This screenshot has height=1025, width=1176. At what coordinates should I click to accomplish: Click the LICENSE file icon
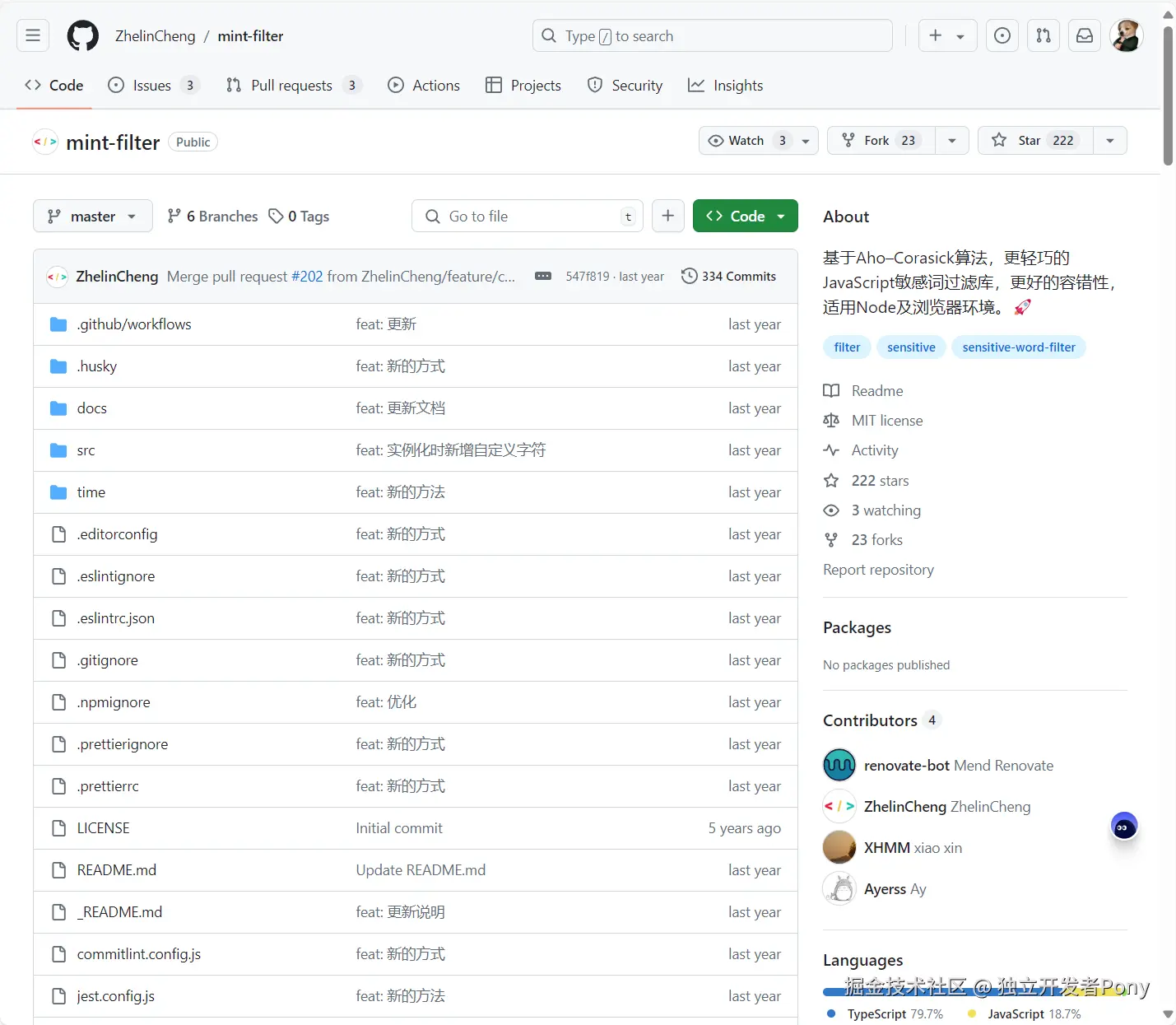(58, 828)
